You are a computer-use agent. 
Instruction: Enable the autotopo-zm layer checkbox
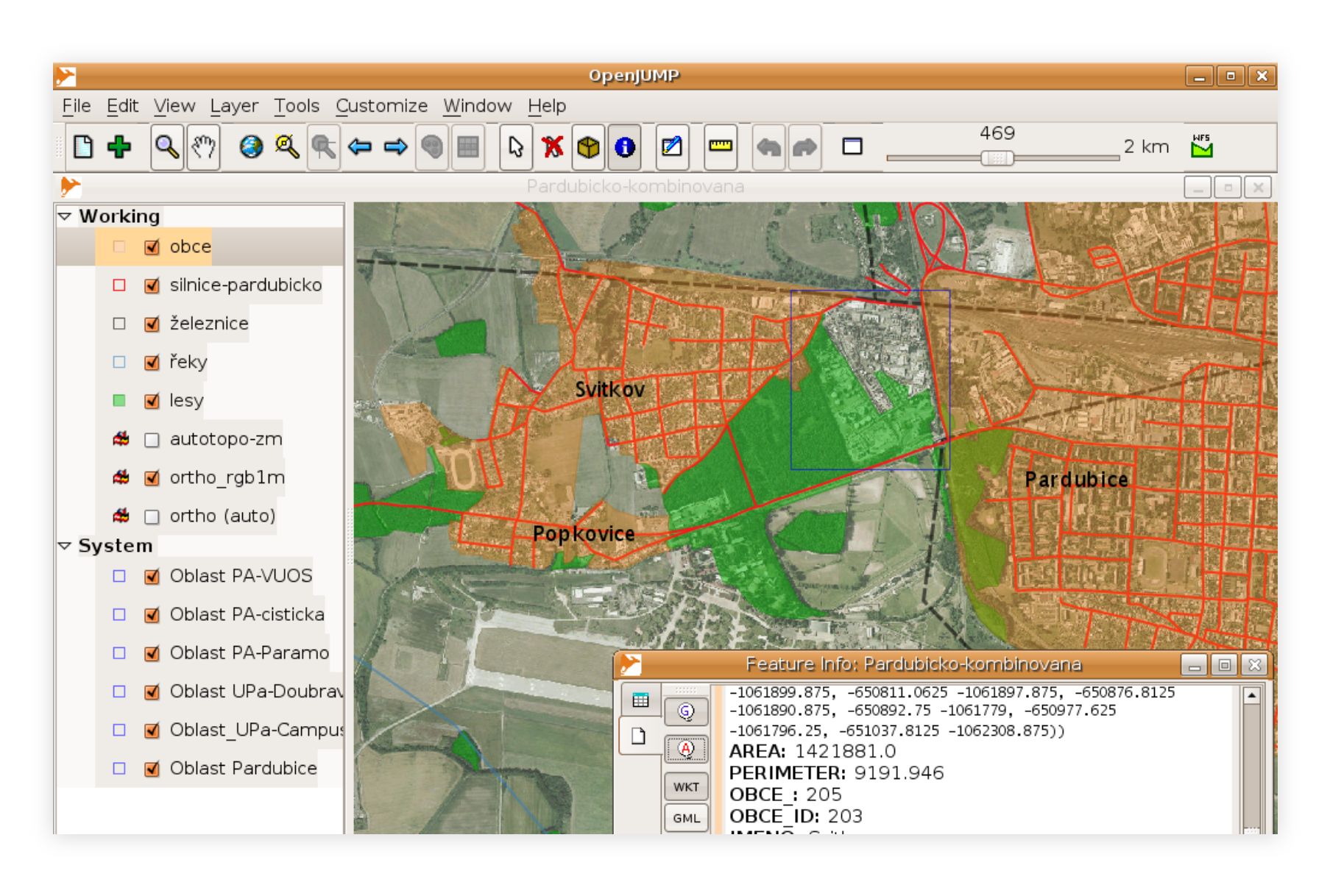click(152, 440)
